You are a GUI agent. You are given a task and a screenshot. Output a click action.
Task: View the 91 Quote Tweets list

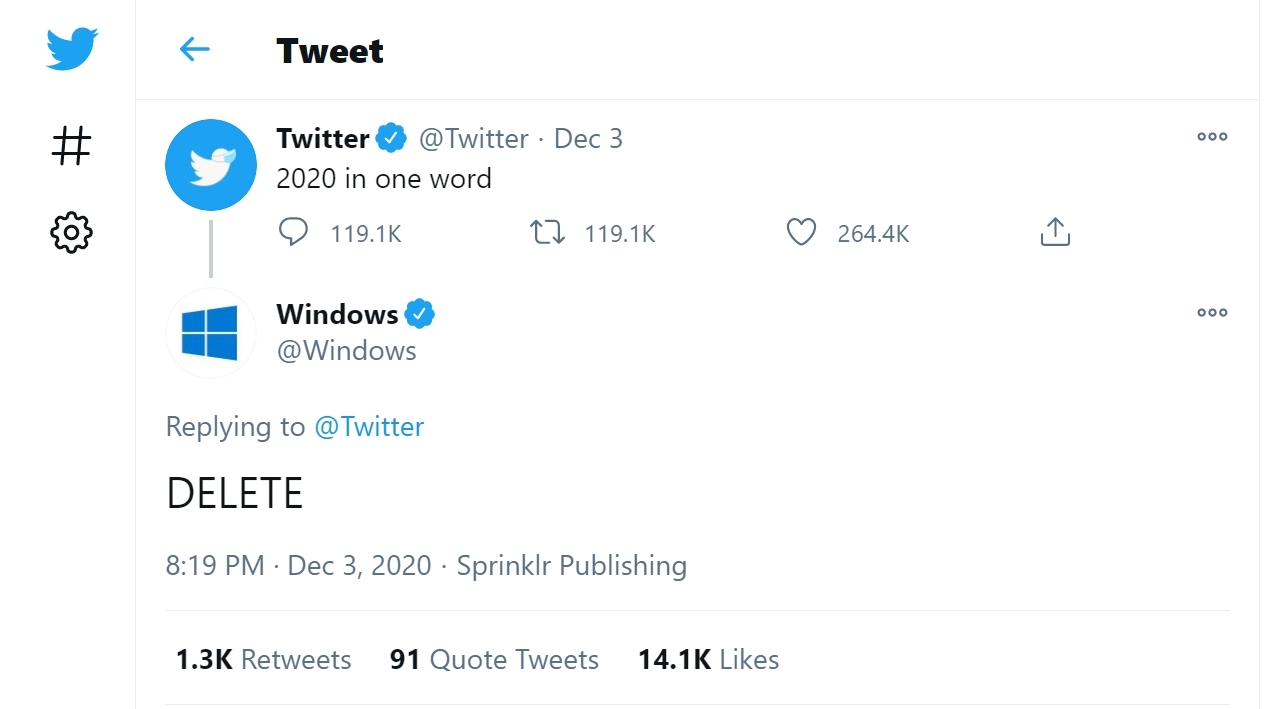tap(494, 660)
